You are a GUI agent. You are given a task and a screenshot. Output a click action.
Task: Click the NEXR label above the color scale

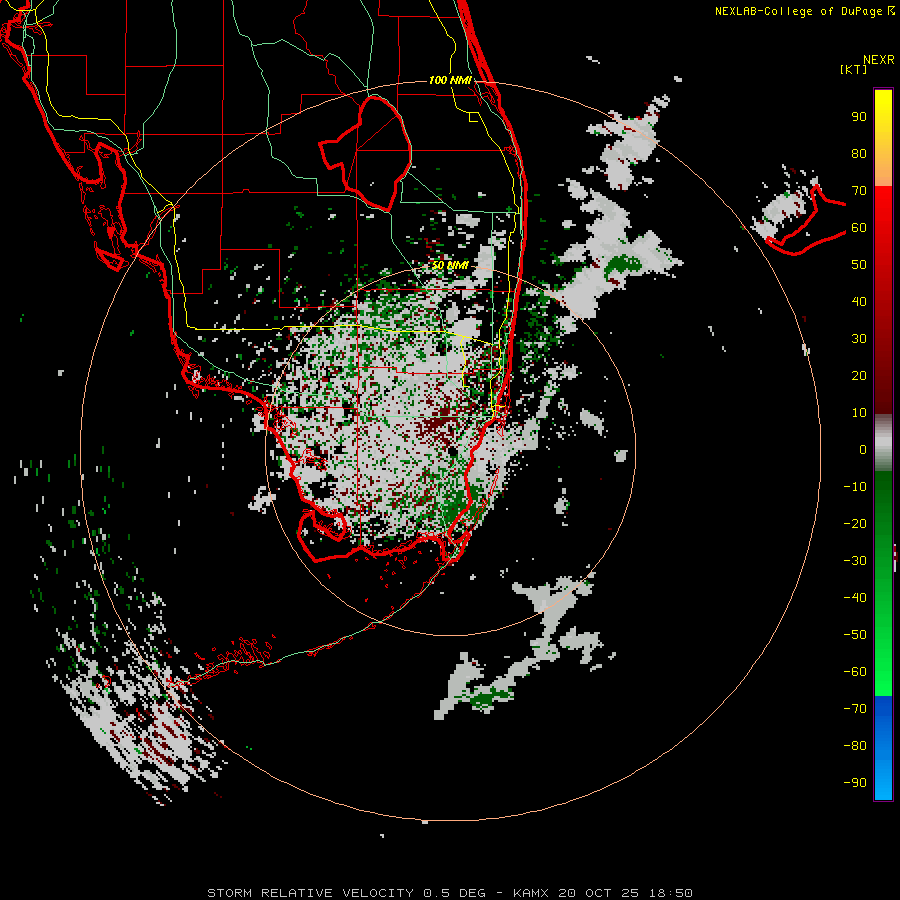(x=878, y=60)
